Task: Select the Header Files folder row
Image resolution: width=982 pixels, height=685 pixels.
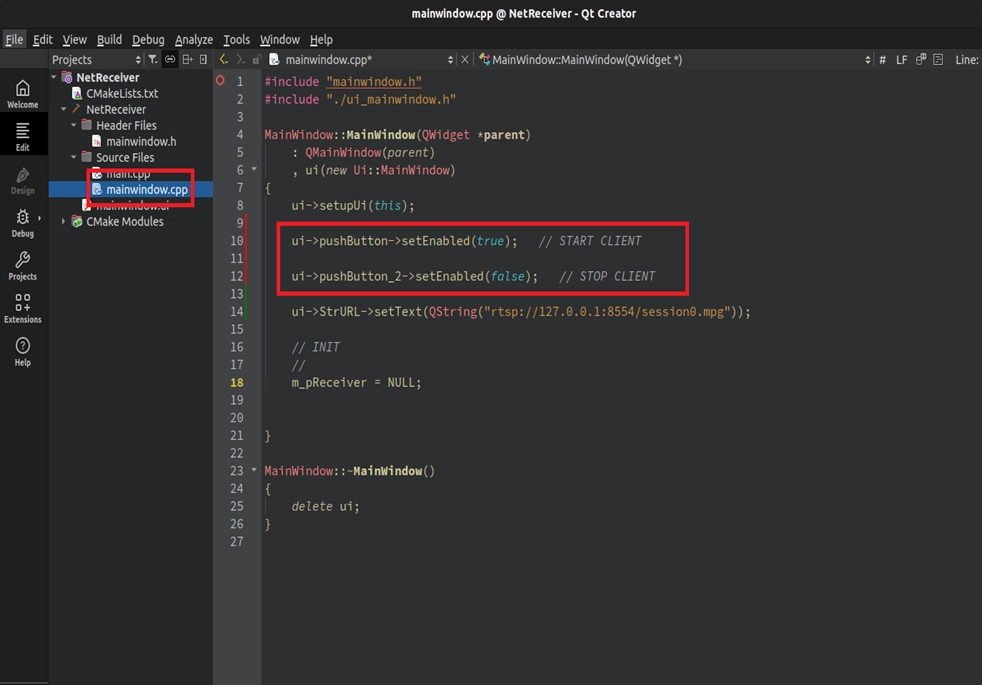Action: click(x=131, y=125)
